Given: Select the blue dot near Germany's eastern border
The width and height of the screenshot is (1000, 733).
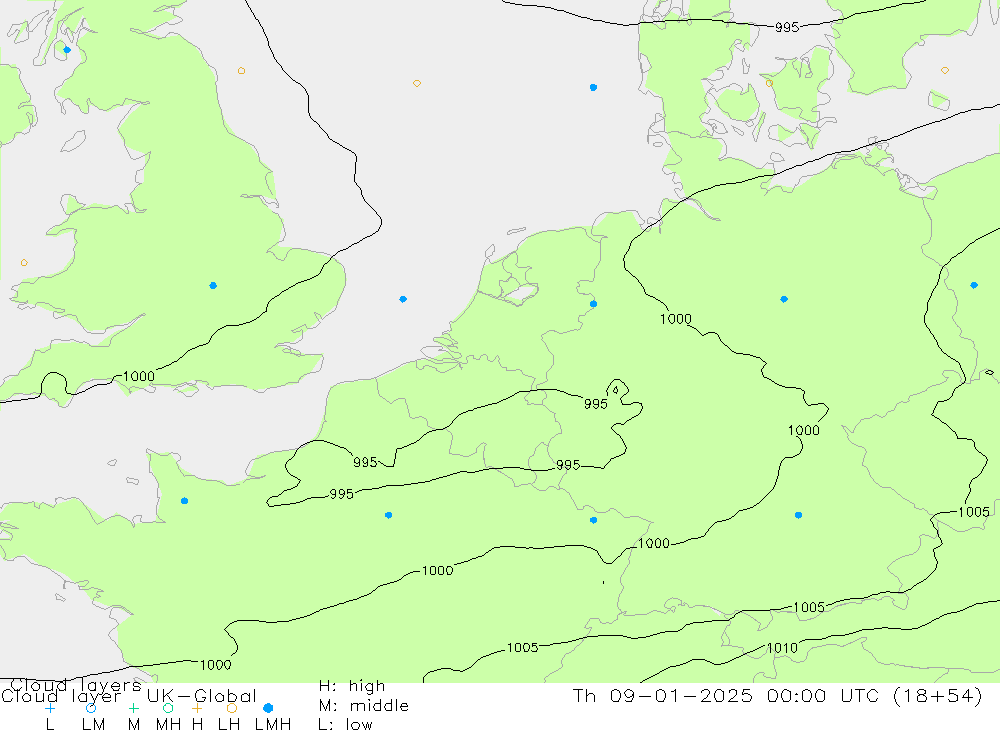Looking at the screenshot, I should click(x=974, y=285).
